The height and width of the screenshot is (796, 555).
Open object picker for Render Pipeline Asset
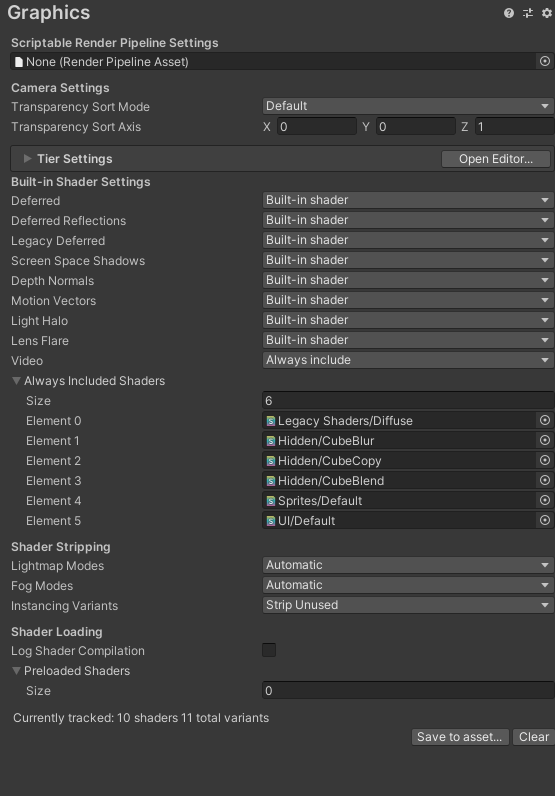pyautogui.click(x=545, y=61)
